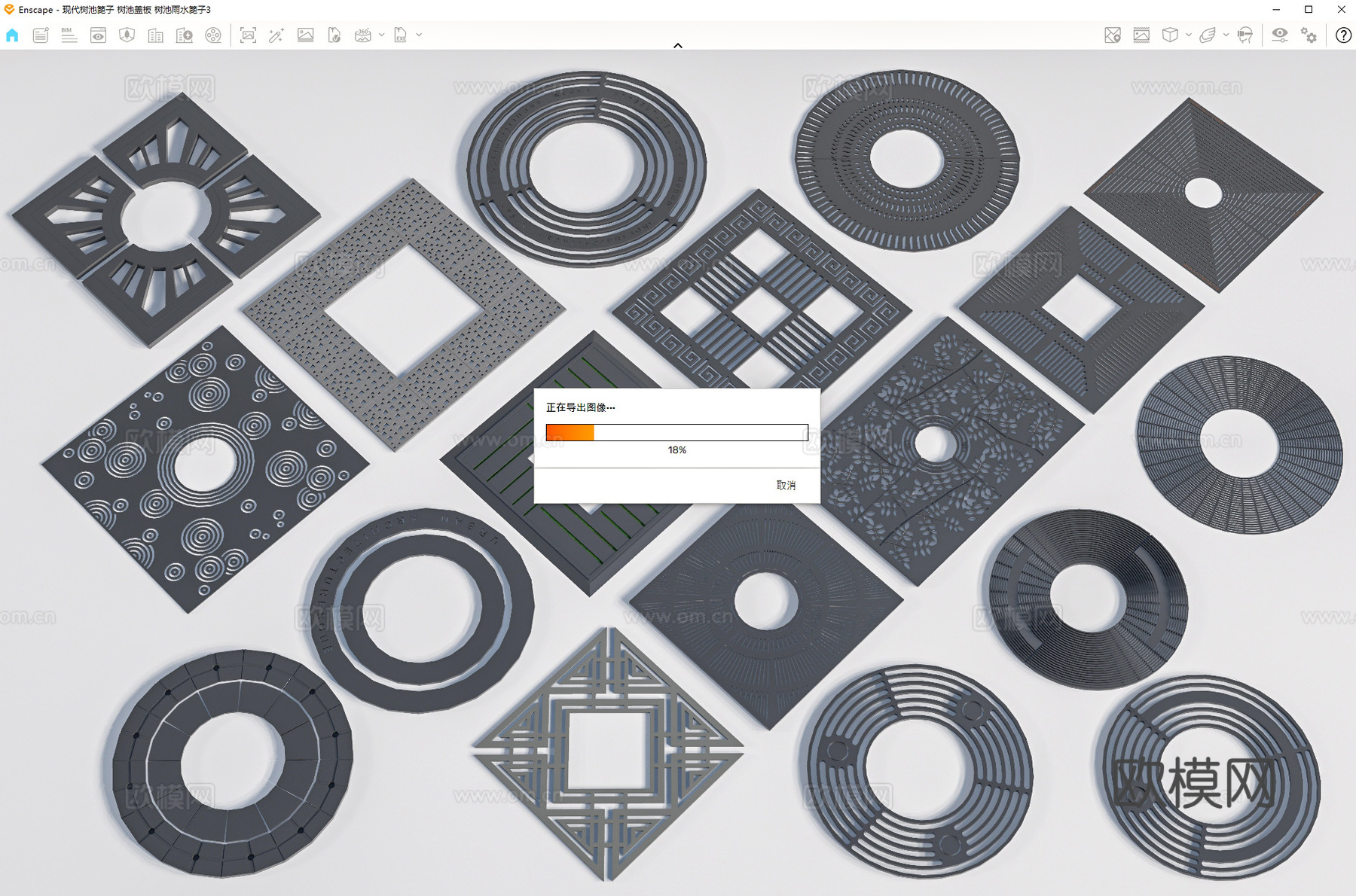1356x896 pixels.
Task: Open the Enscape home icon
Action: [12, 35]
